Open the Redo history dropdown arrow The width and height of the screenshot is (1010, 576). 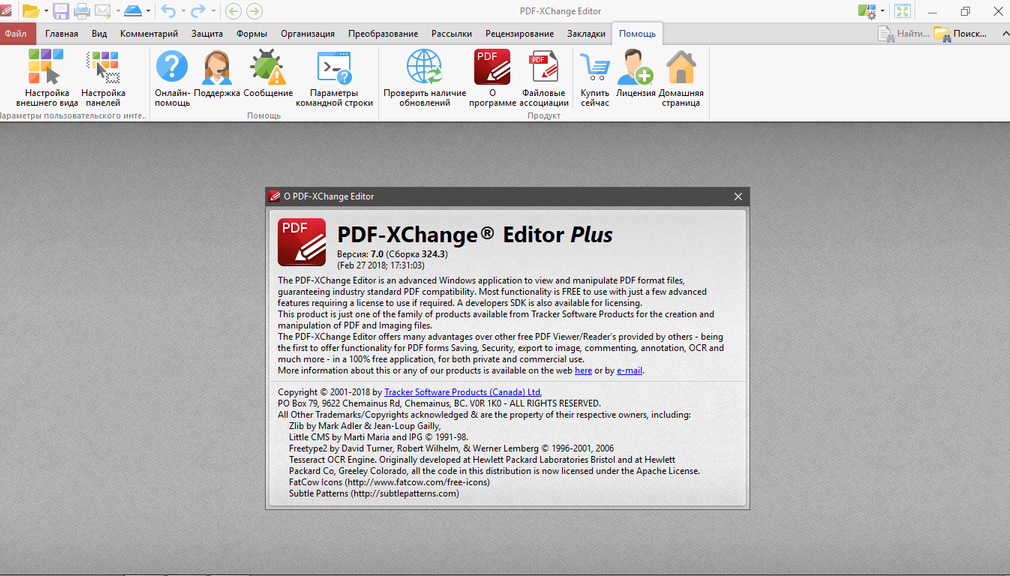click(213, 11)
